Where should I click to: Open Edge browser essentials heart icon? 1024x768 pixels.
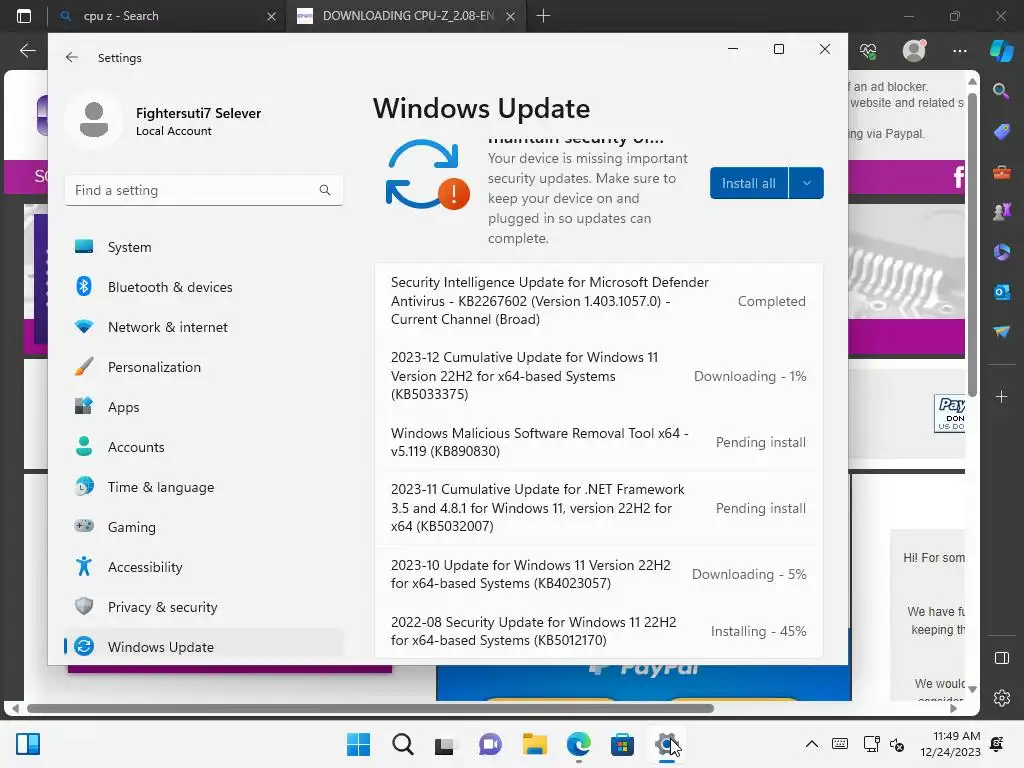[868, 51]
